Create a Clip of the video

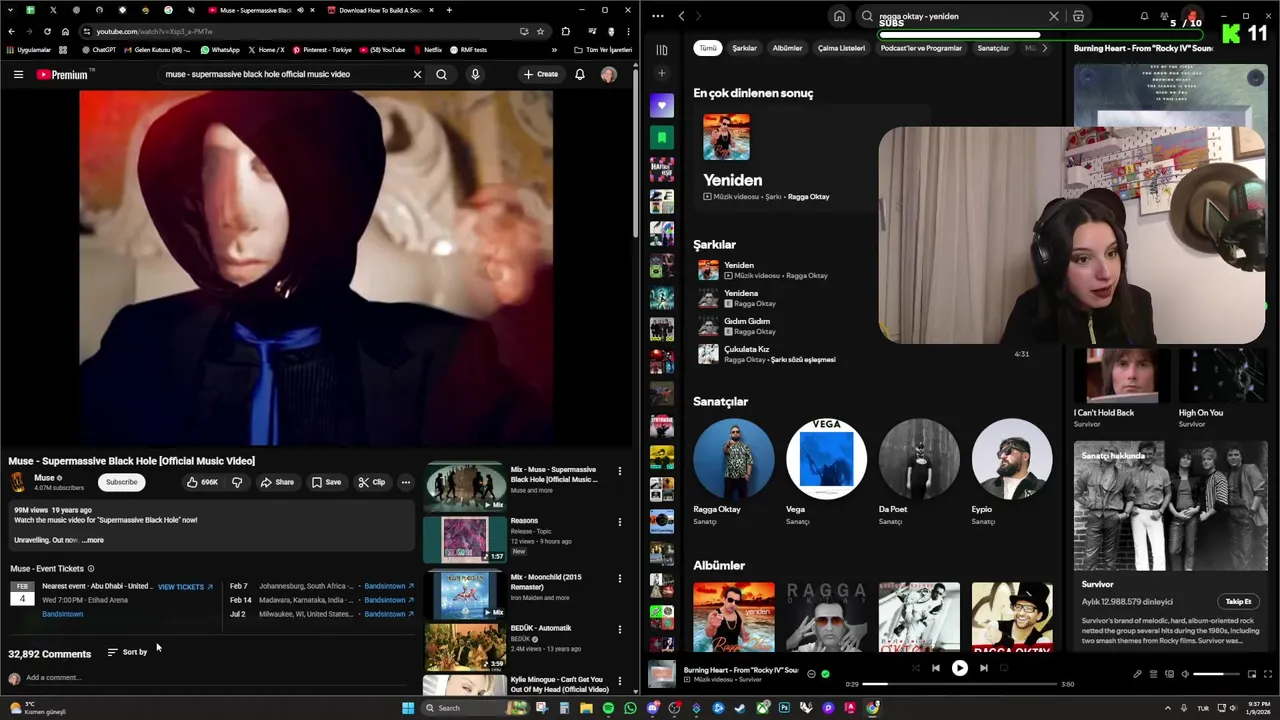point(372,482)
